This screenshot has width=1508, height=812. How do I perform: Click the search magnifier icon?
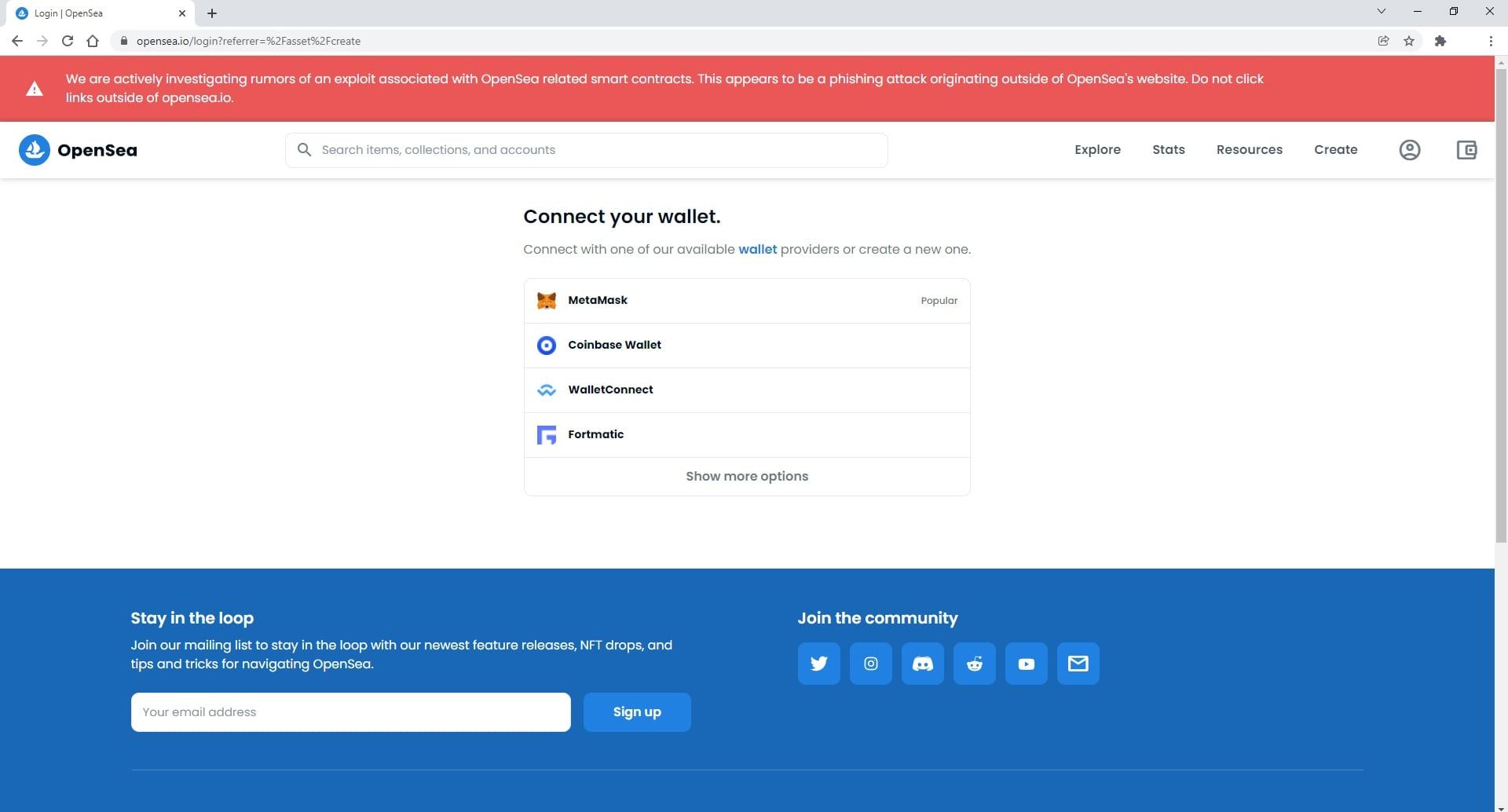tap(304, 149)
